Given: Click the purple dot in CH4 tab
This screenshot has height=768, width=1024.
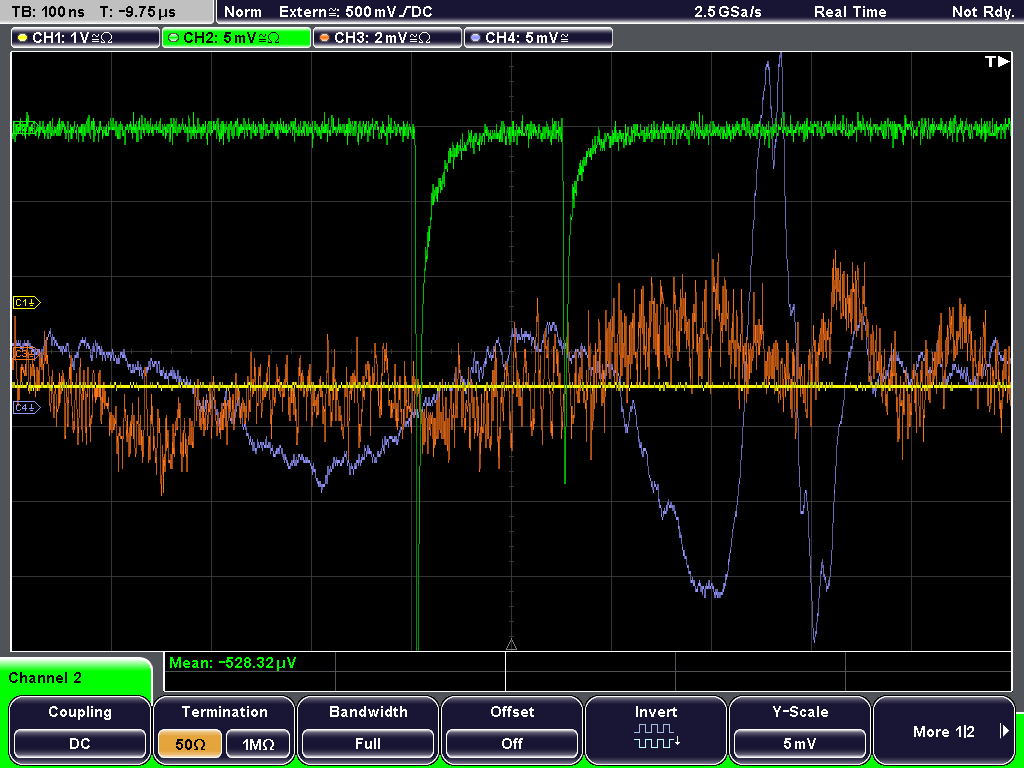Looking at the screenshot, I should click(x=475, y=38).
